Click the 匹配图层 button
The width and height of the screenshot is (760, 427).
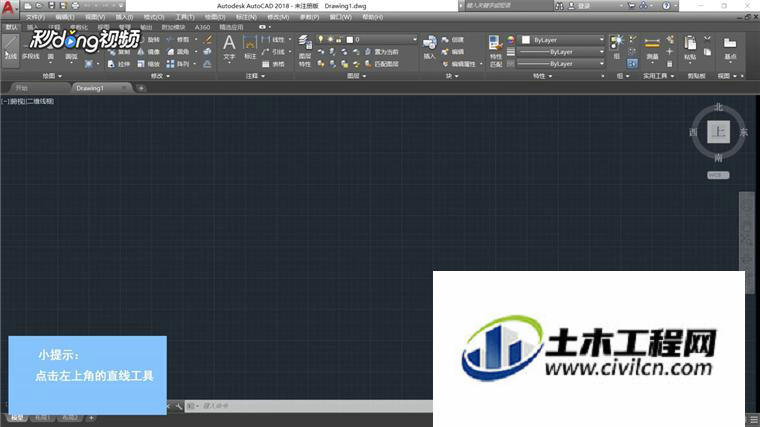[381, 64]
